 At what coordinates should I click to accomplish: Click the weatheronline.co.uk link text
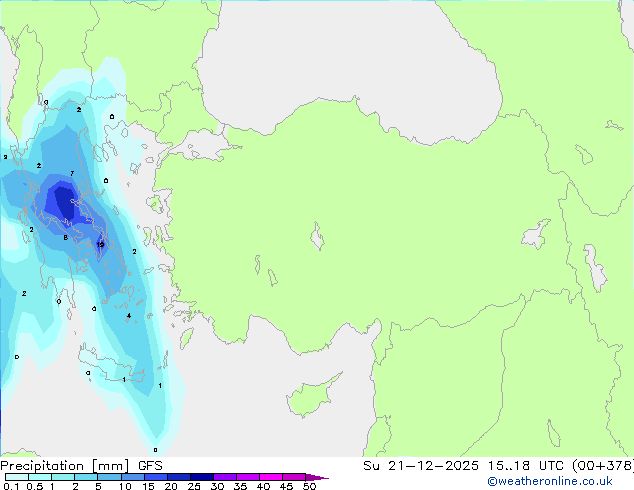[x=549, y=481]
